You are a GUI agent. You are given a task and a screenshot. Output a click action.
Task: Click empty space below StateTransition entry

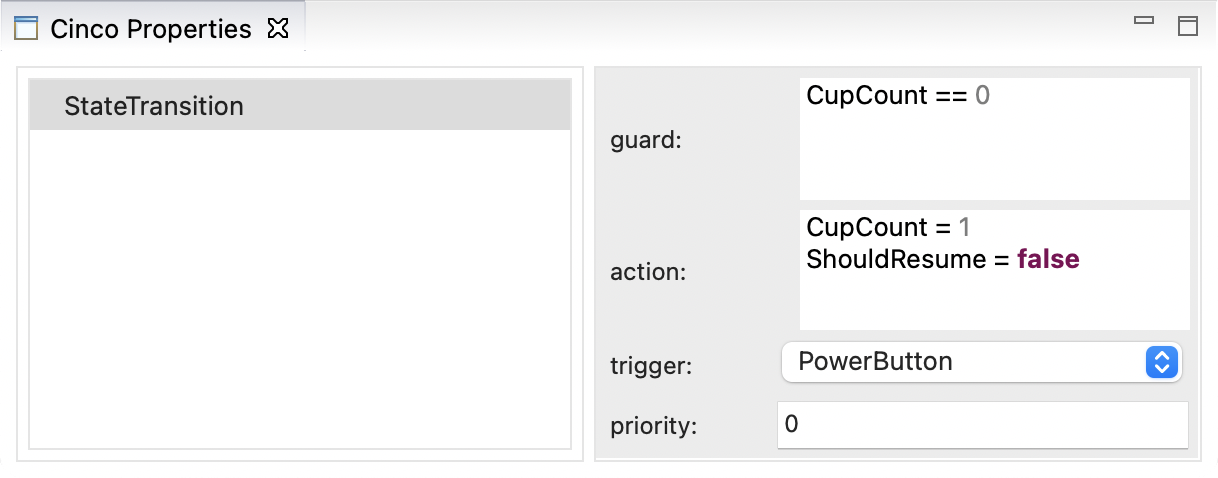[x=300, y=290]
